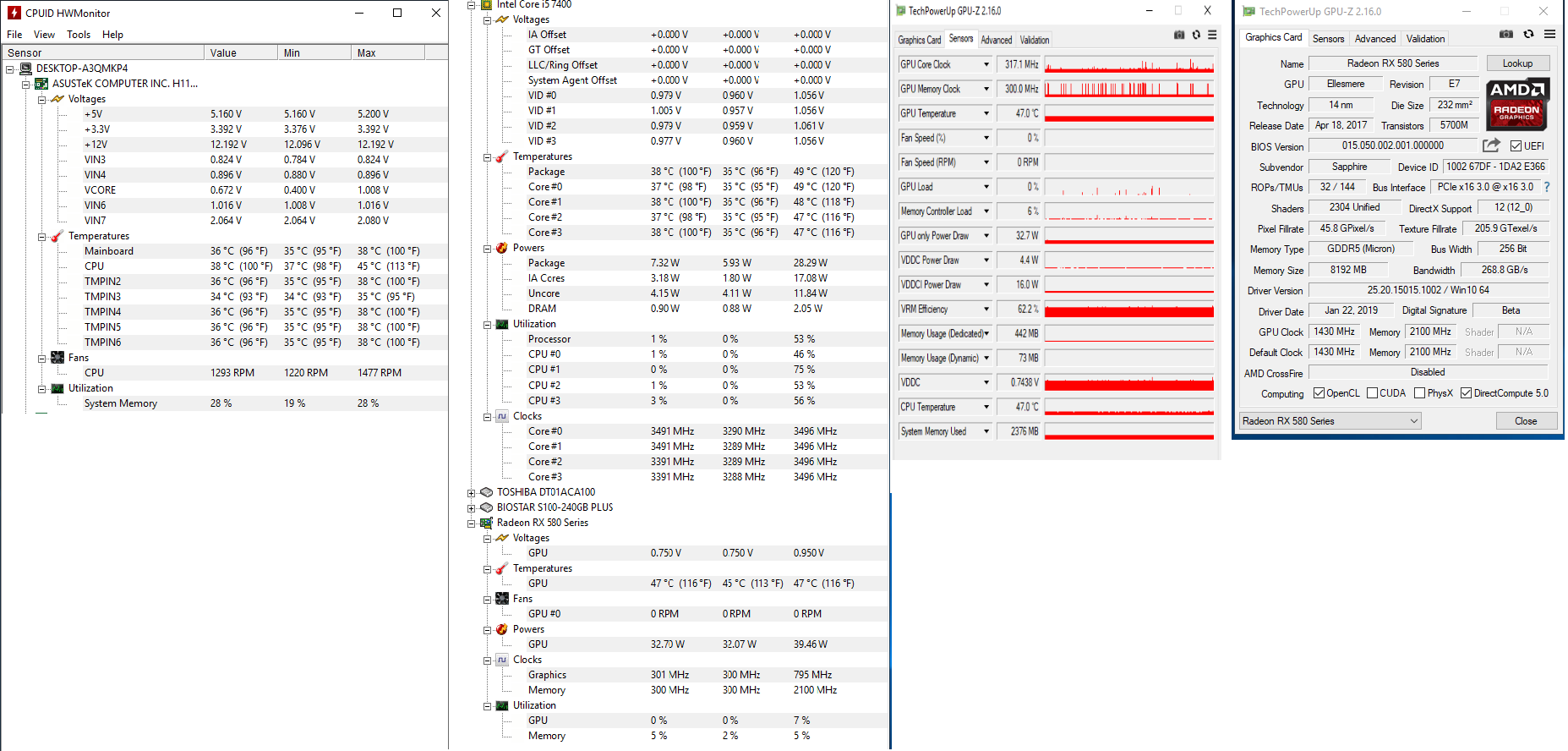
Task: Click the Bus Interface question mark icon
Action: [x=1547, y=187]
